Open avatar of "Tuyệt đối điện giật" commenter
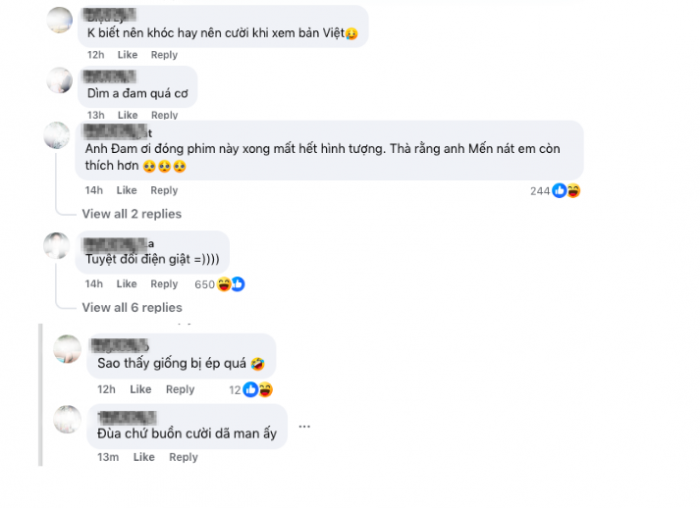The height and width of the screenshot is (508, 700). coord(57,246)
